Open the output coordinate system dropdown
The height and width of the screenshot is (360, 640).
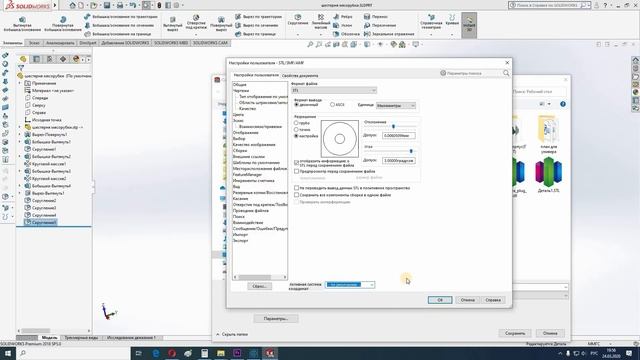click(x=350, y=284)
